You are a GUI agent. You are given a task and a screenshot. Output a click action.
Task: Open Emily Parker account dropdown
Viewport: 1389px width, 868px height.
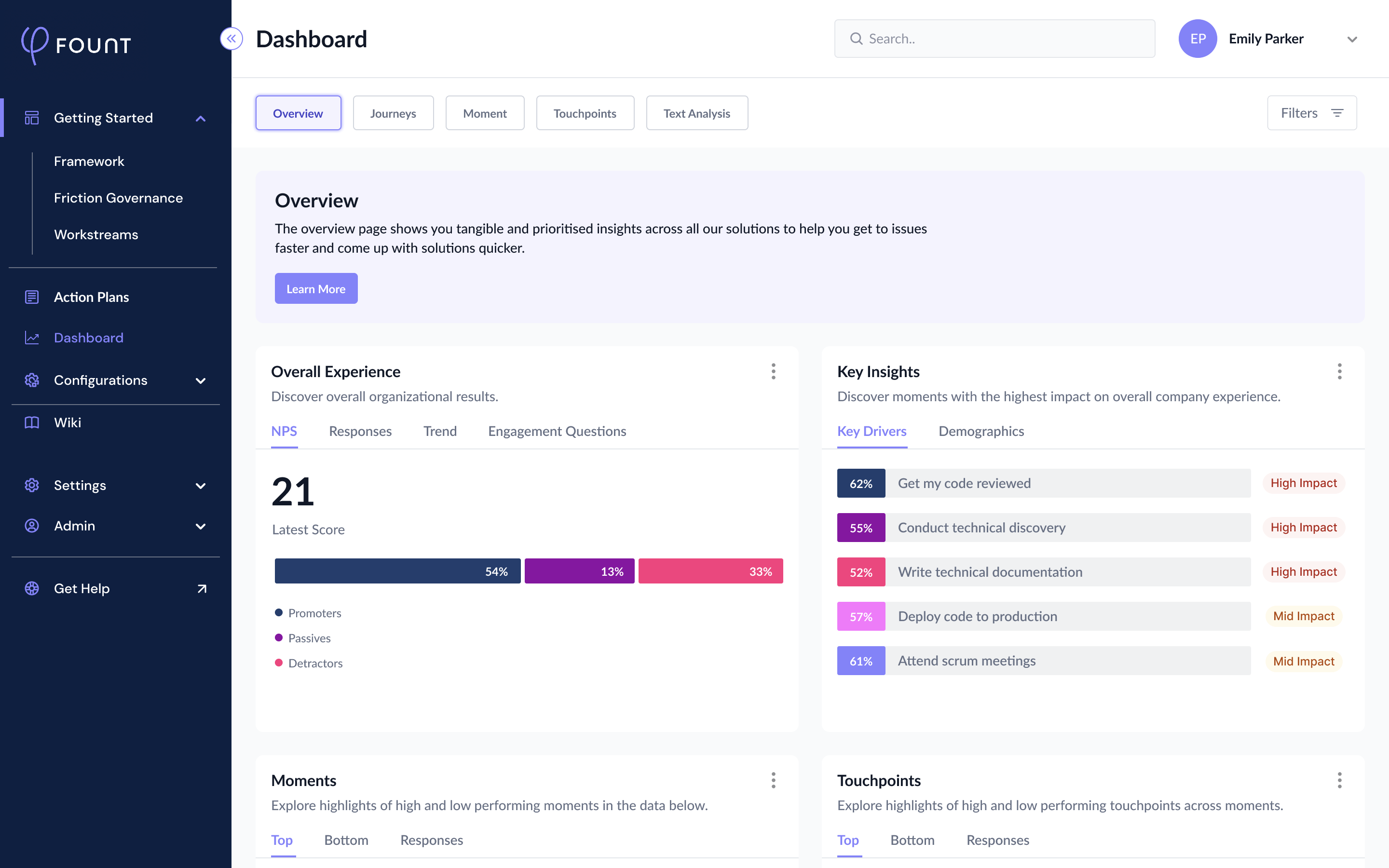[x=1352, y=39]
